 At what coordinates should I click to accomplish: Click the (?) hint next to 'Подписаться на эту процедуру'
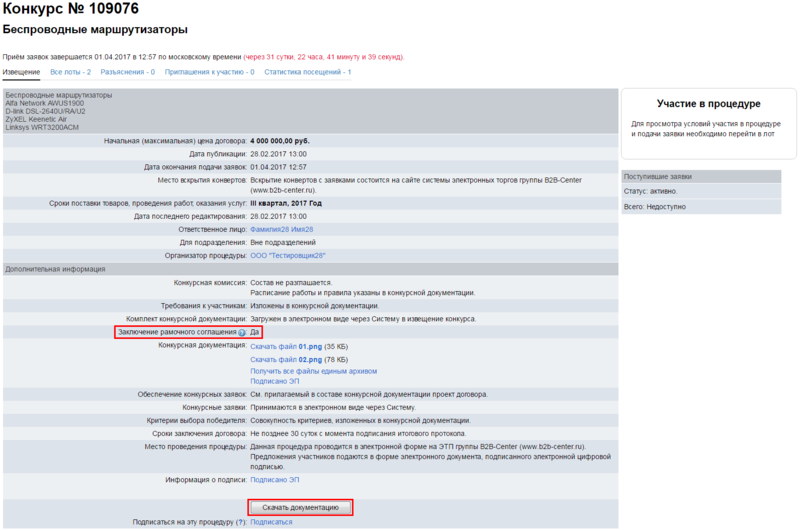(x=242, y=522)
